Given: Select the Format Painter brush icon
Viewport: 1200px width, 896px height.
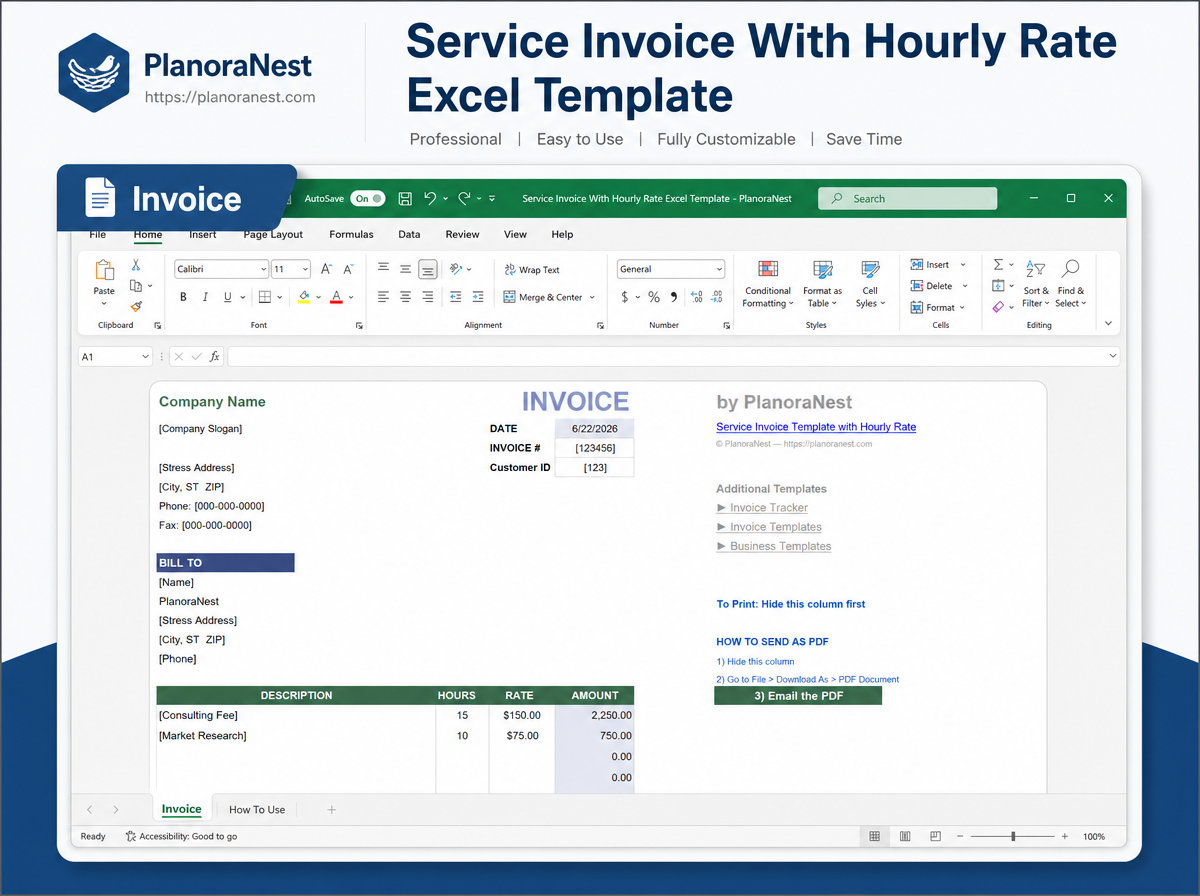Looking at the screenshot, I should pyautogui.click(x=136, y=307).
